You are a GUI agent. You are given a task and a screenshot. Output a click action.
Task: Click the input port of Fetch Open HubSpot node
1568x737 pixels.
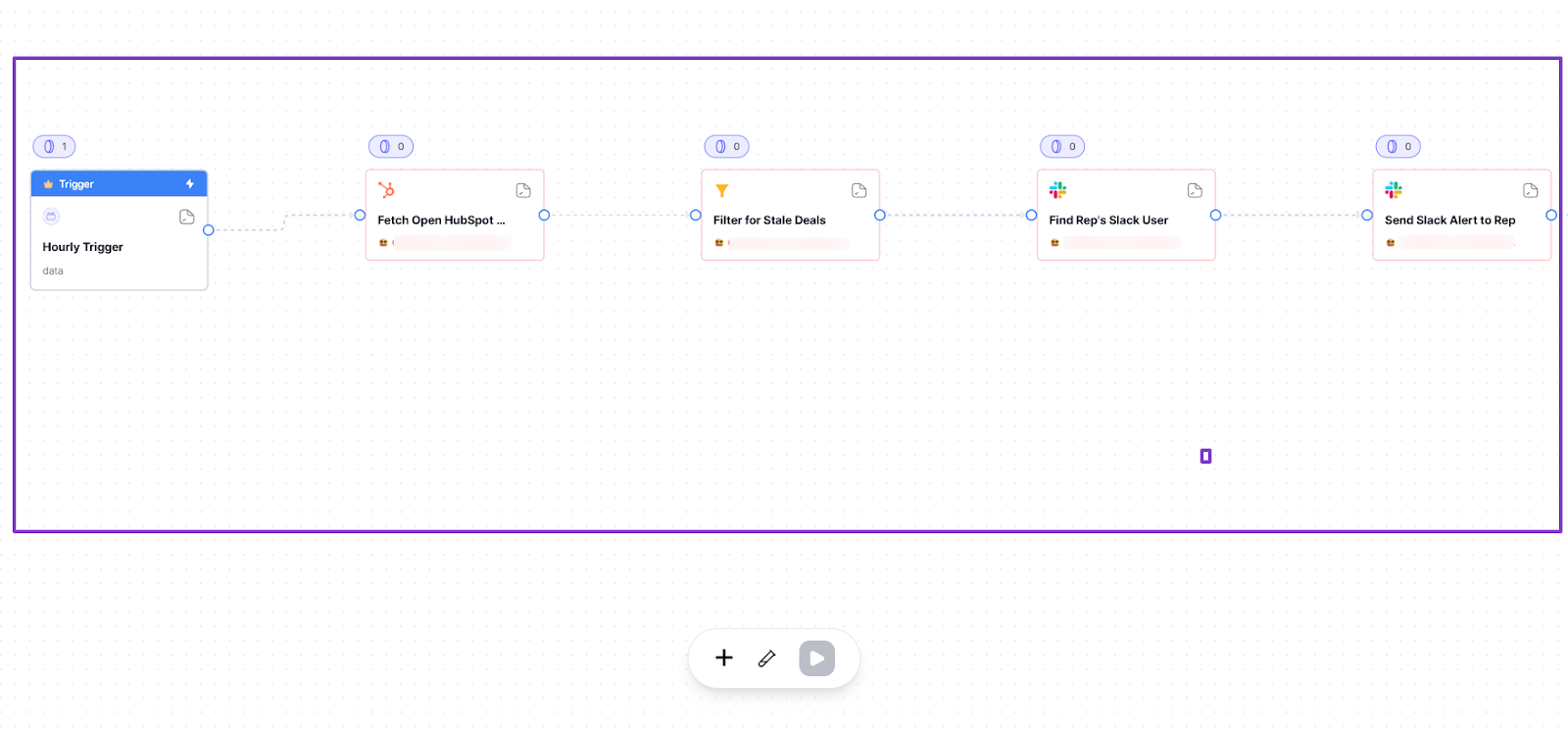pos(360,216)
